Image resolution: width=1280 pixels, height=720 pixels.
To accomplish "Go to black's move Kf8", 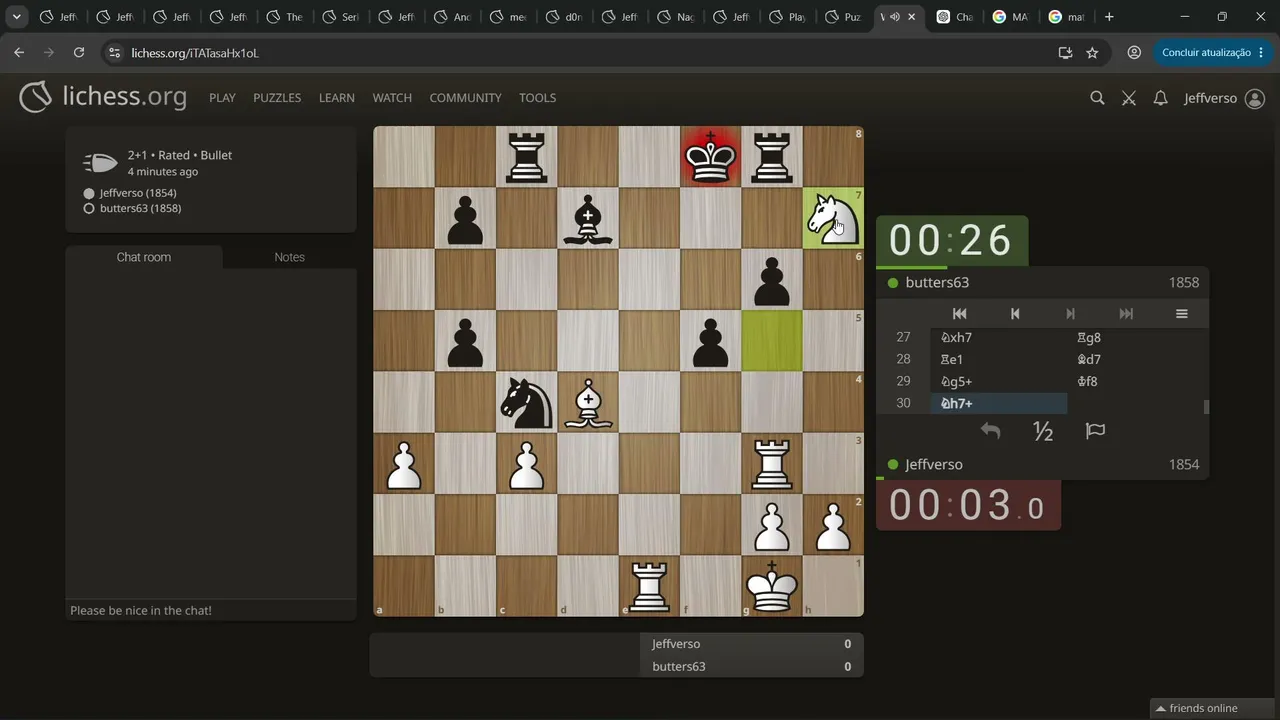I will tap(1135, 382).
